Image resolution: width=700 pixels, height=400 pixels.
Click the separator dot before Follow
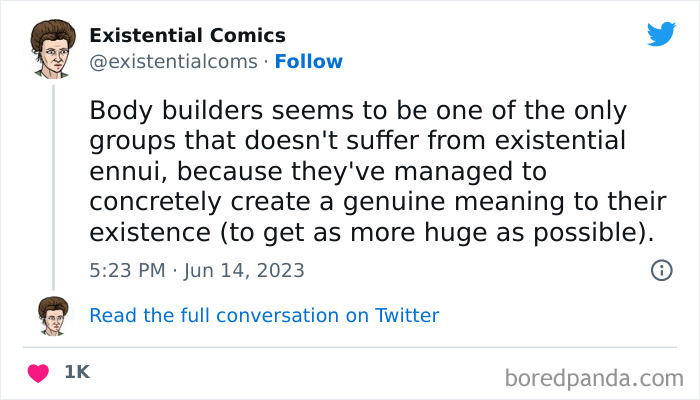coord(266,62)
